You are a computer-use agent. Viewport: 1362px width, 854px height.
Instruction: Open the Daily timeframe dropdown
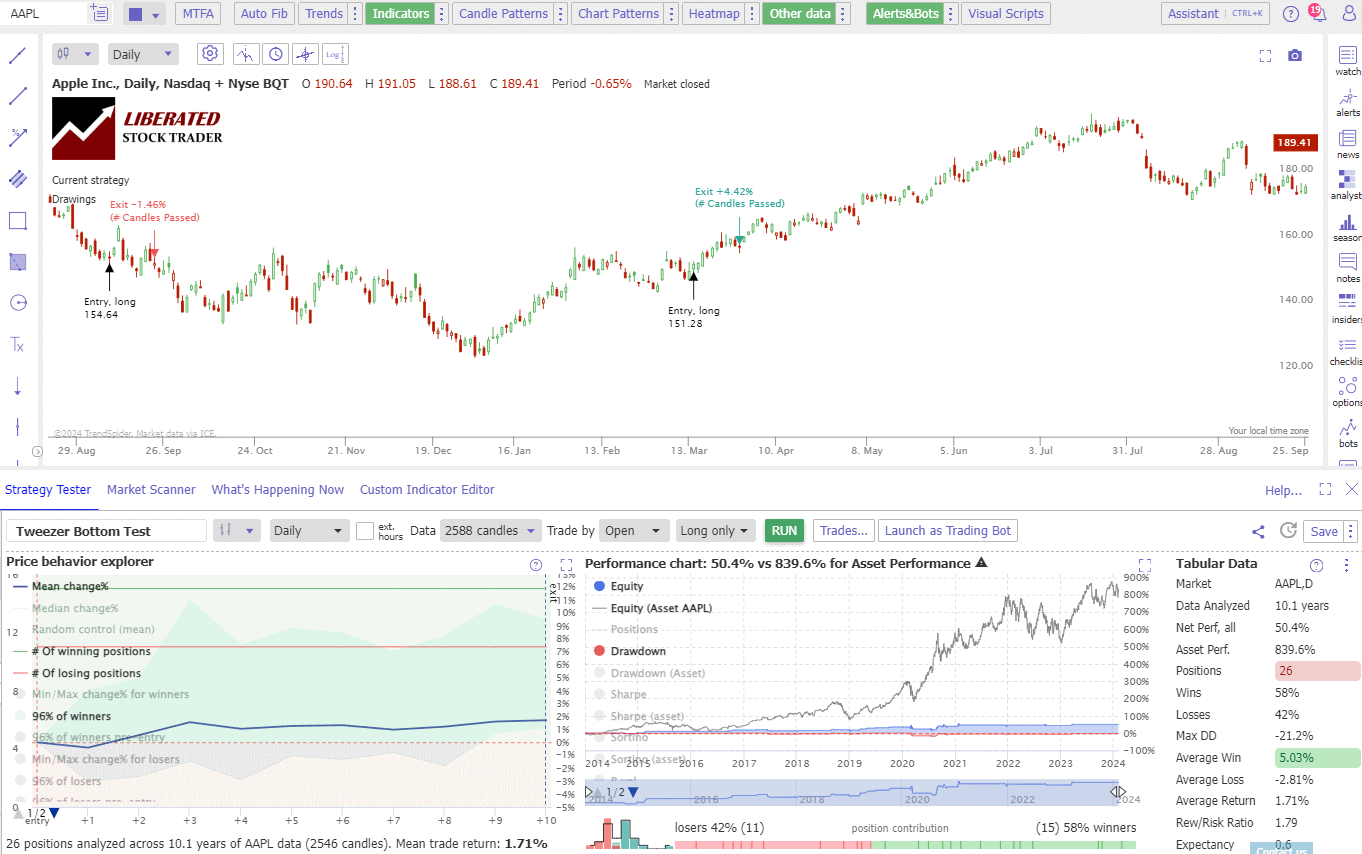(143, 53)
